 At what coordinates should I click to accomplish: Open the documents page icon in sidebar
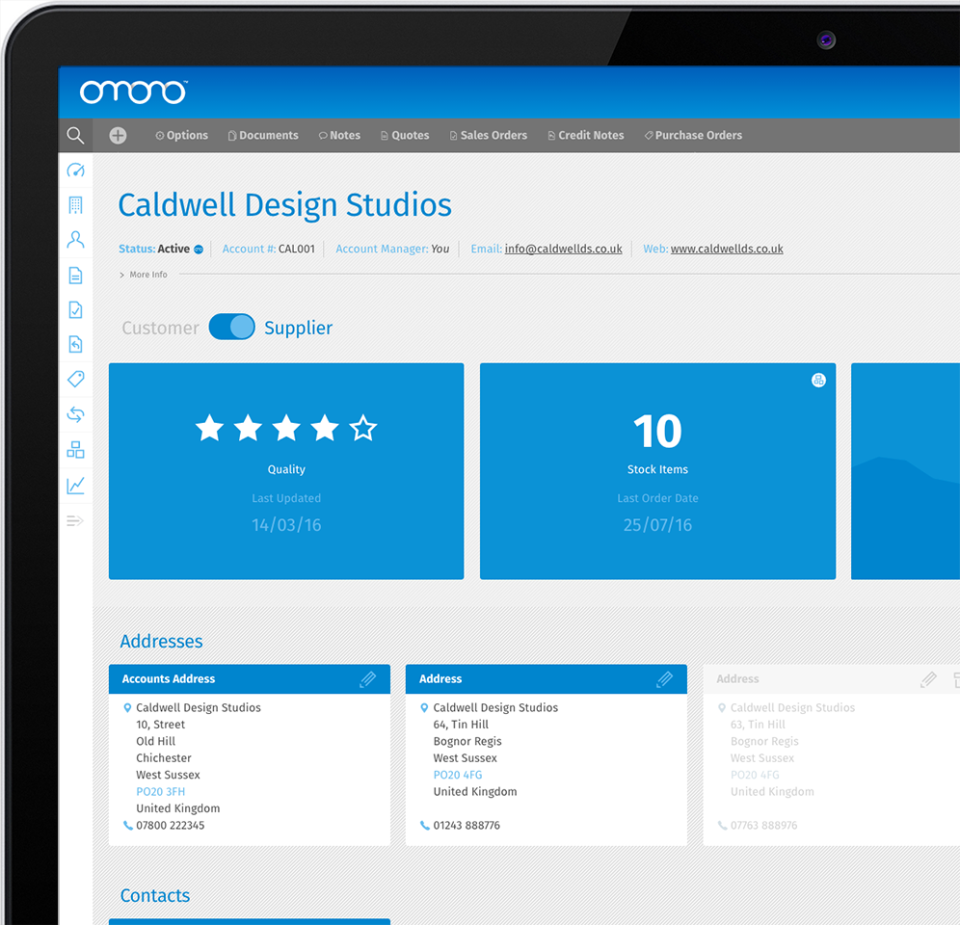point(75,274)
